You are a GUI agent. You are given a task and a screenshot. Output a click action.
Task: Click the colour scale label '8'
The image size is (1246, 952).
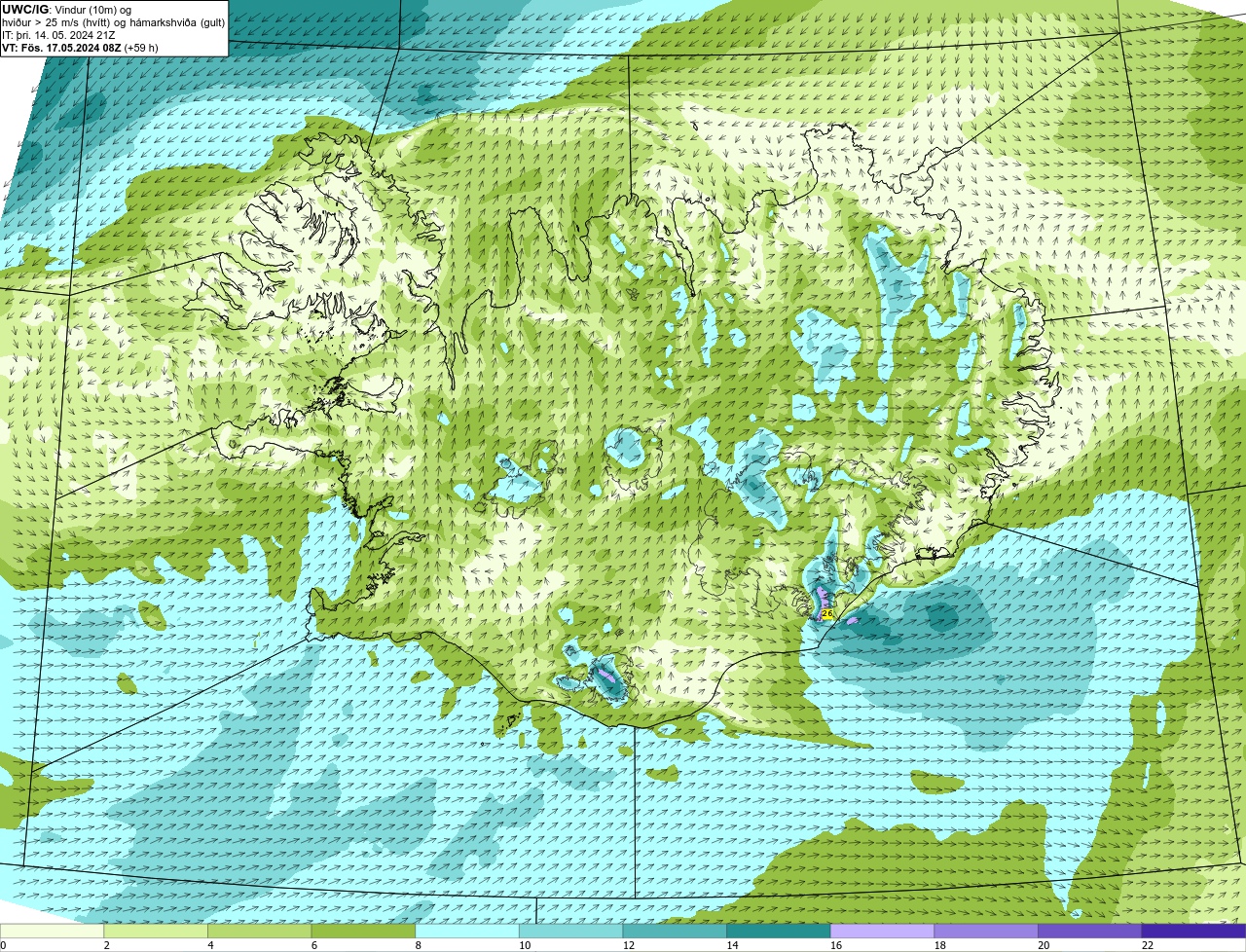click(419, 945)
